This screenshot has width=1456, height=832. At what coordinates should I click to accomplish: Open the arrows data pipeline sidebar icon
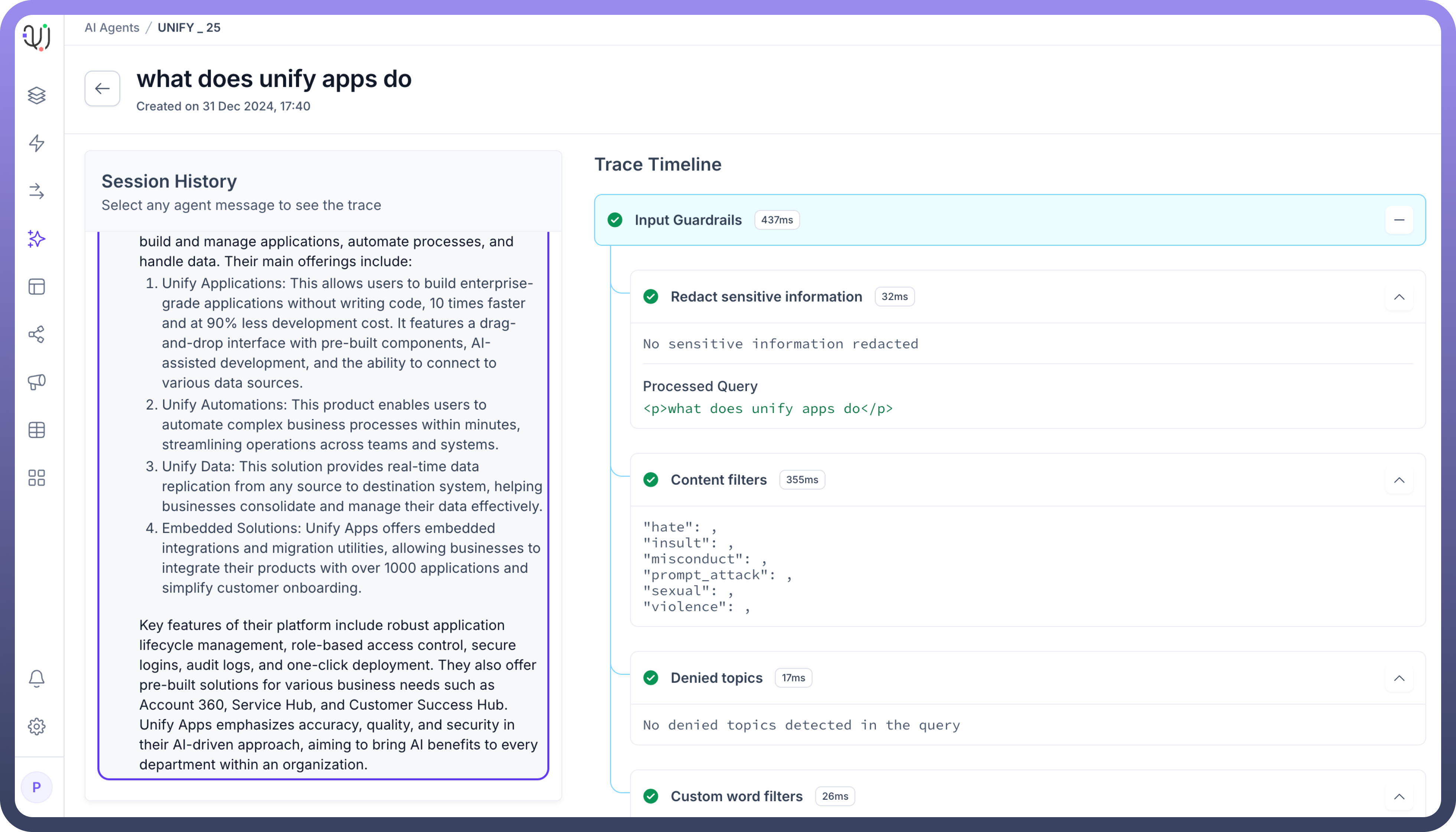[36, 191]
